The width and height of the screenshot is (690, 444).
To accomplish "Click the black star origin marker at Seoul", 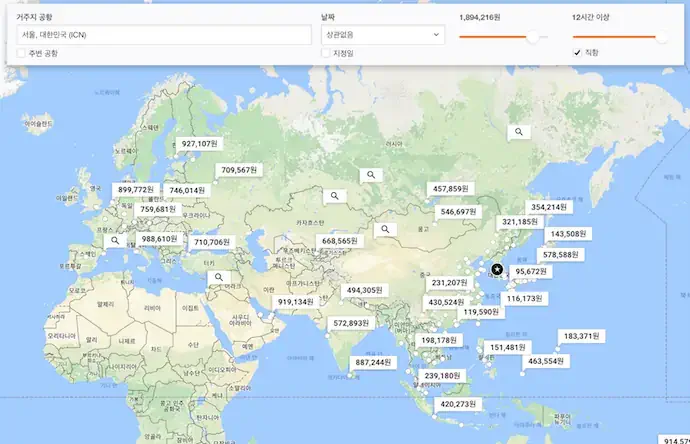I will click(497, 269).
